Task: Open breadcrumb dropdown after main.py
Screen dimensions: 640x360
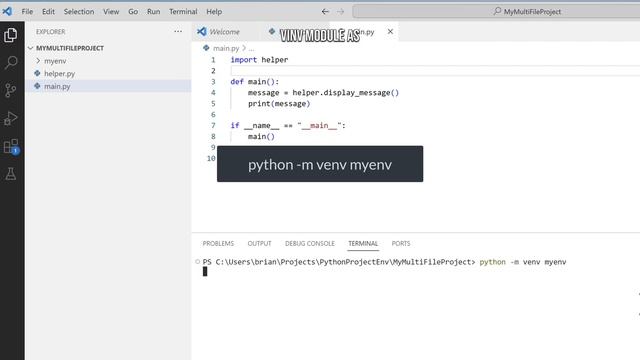Action: pyautogui.click(x=251, y=49)
